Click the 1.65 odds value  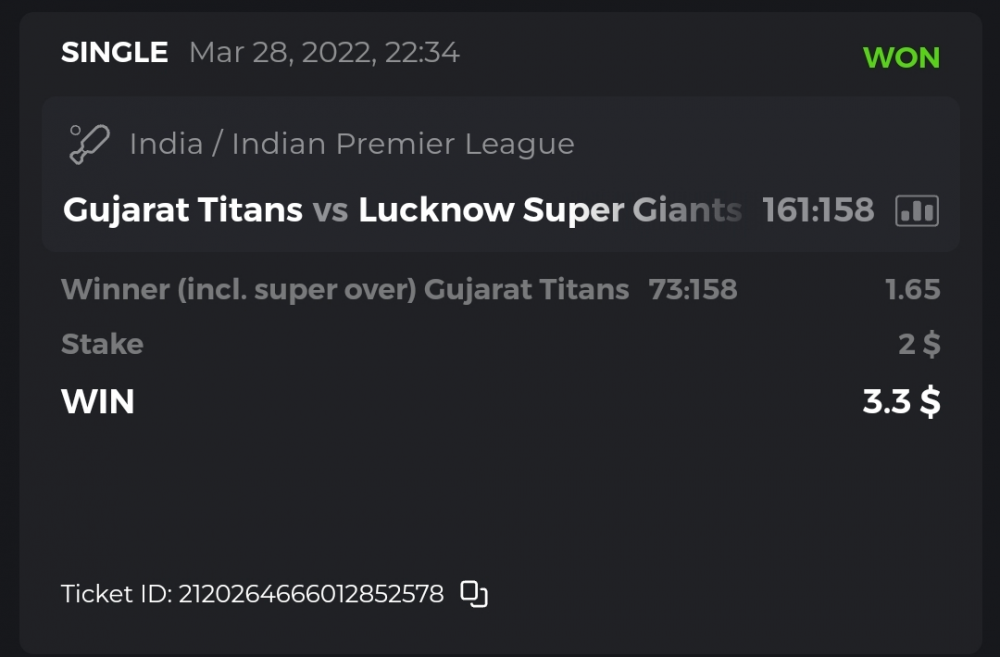coord(912,290)
